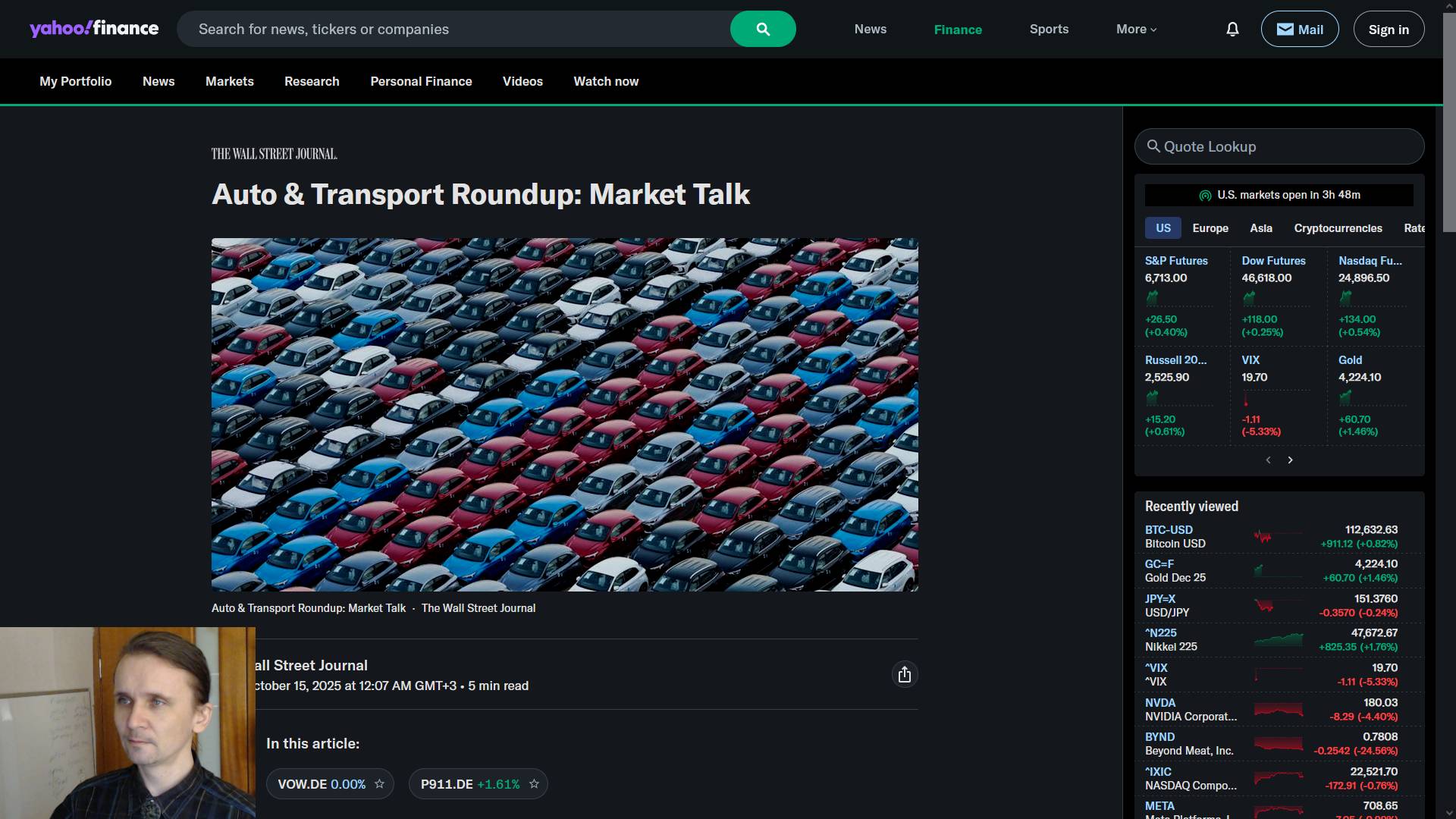The height and width of the screenshot is (819, 1456).
Task: Click the share icon on the article
Action: pyautogui.click(x=904, y=675)
